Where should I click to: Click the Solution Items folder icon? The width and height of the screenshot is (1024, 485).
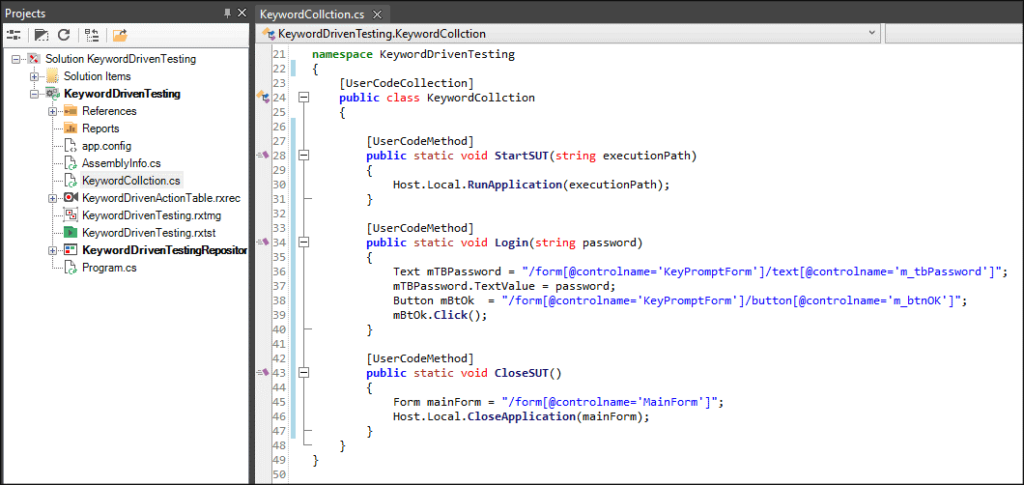(x=52, y=76)
